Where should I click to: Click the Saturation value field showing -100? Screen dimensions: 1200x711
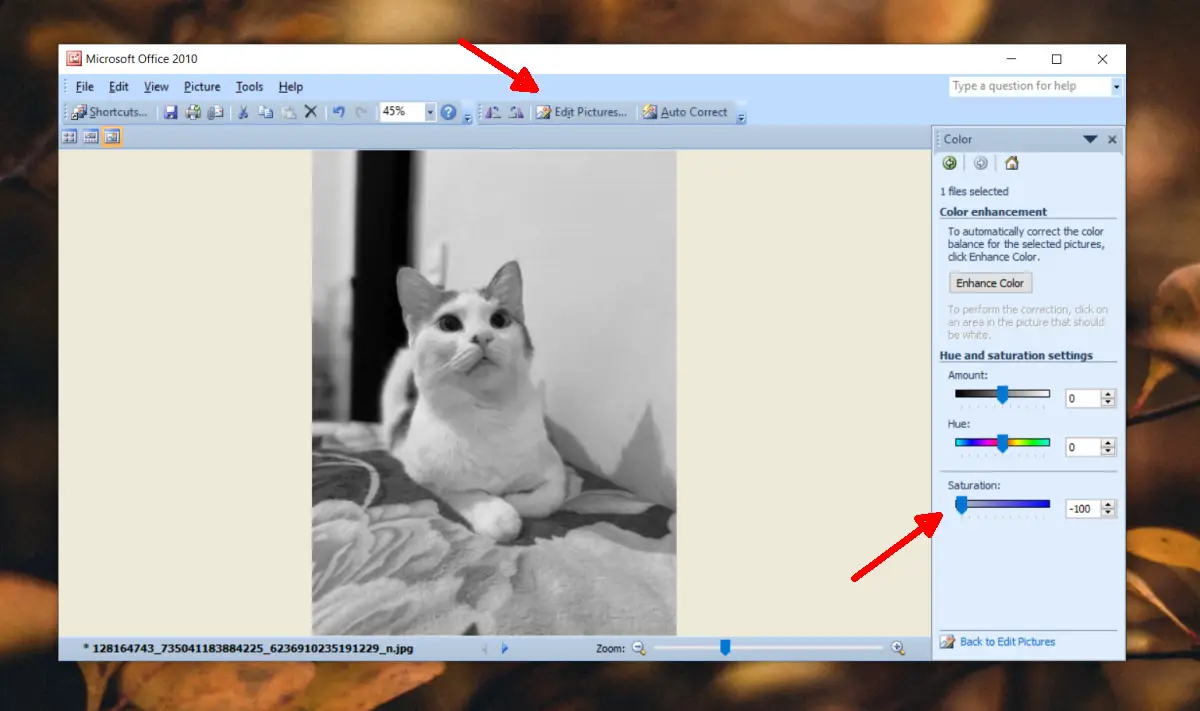click(x=1083, y=509)
